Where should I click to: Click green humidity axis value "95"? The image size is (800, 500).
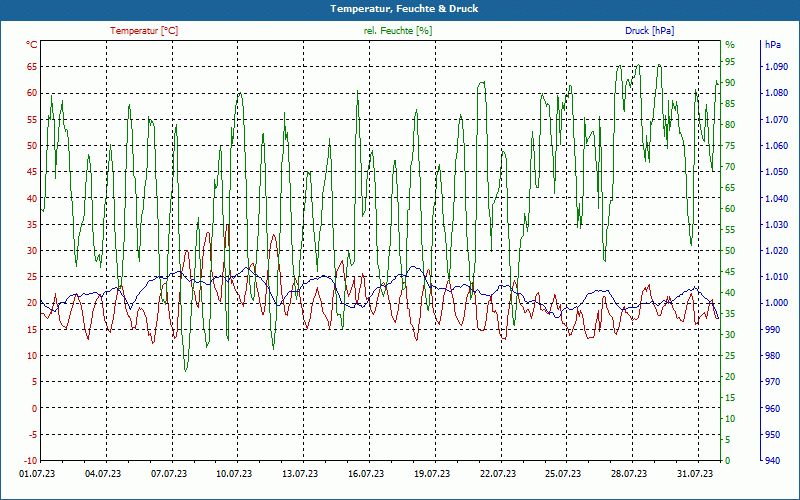pyautogui.click(x=731, y=62)
